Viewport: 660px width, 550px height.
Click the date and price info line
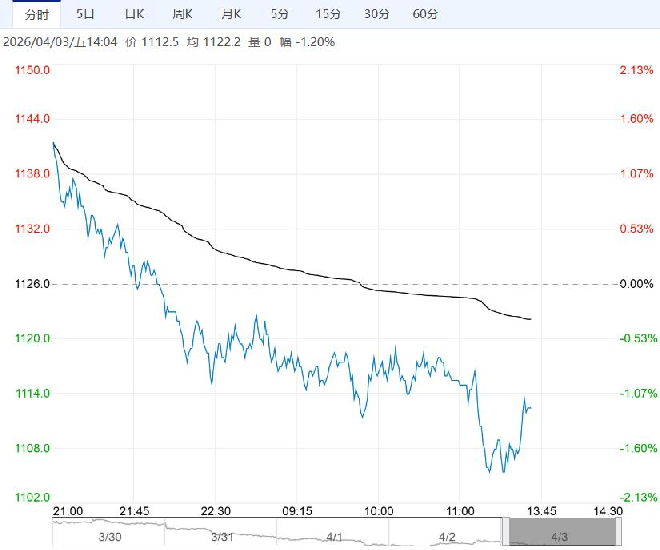[168, 42]
